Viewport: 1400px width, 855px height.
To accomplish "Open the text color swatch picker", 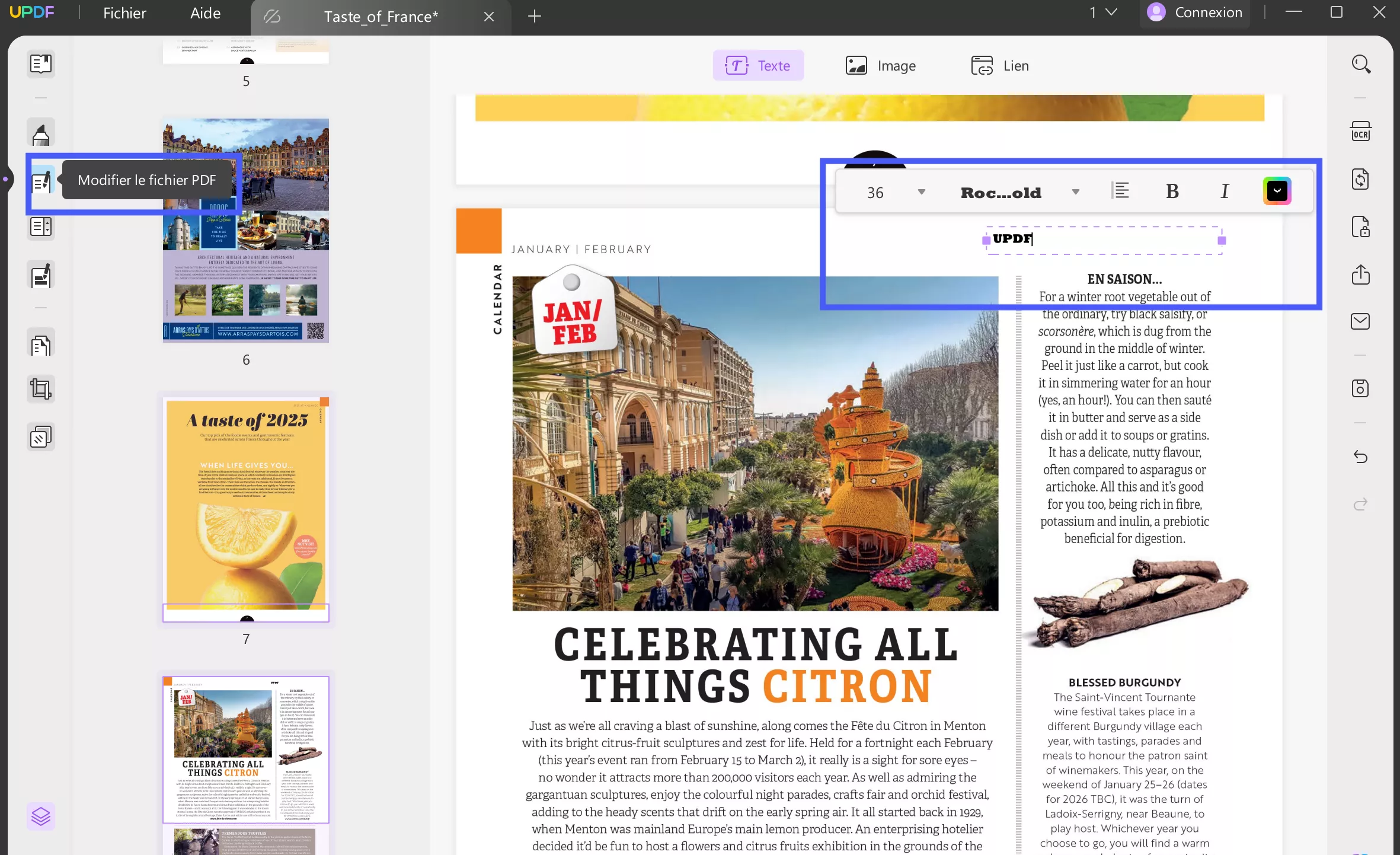I will click(x=1277, y=192).
